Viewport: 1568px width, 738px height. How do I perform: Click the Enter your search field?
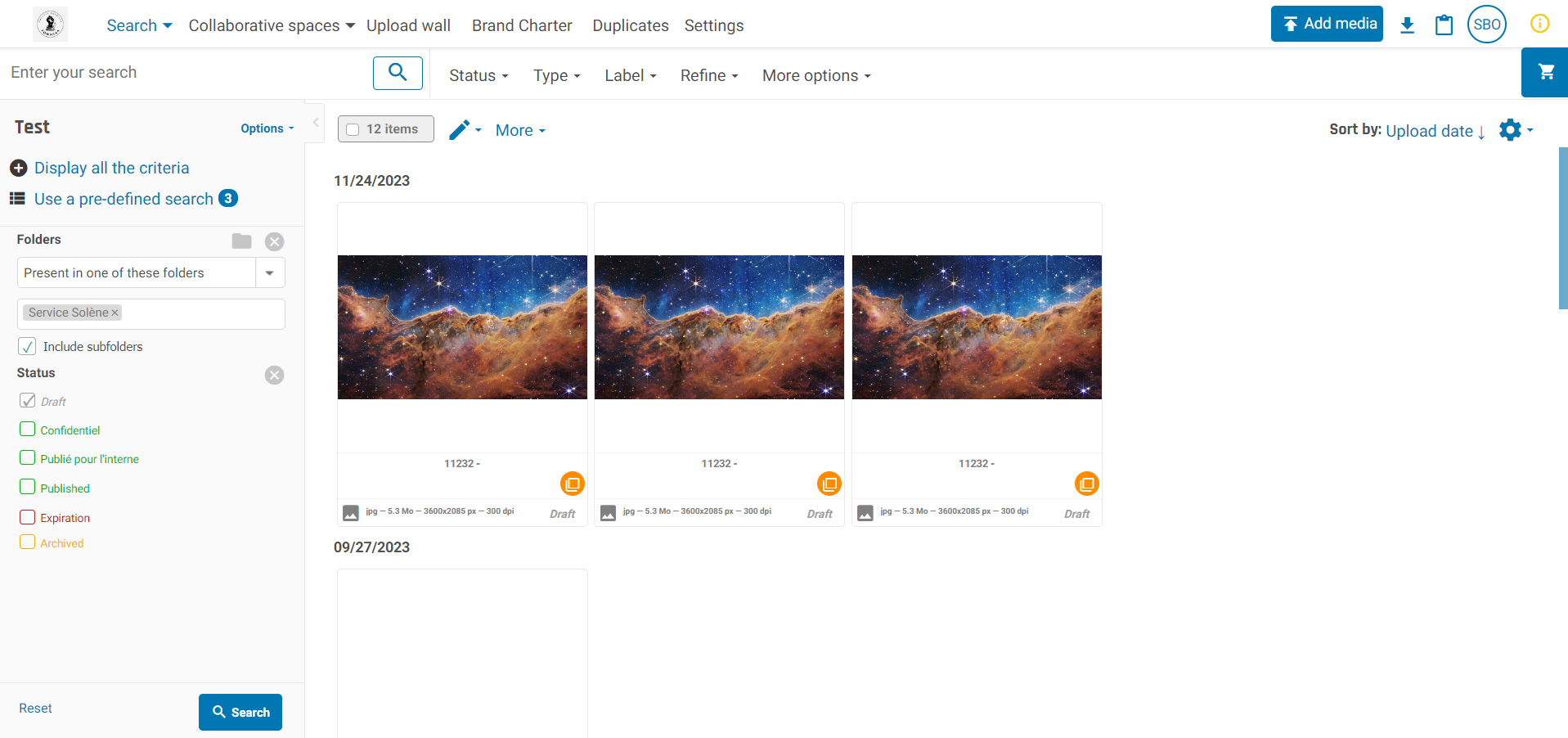(186, 73)
